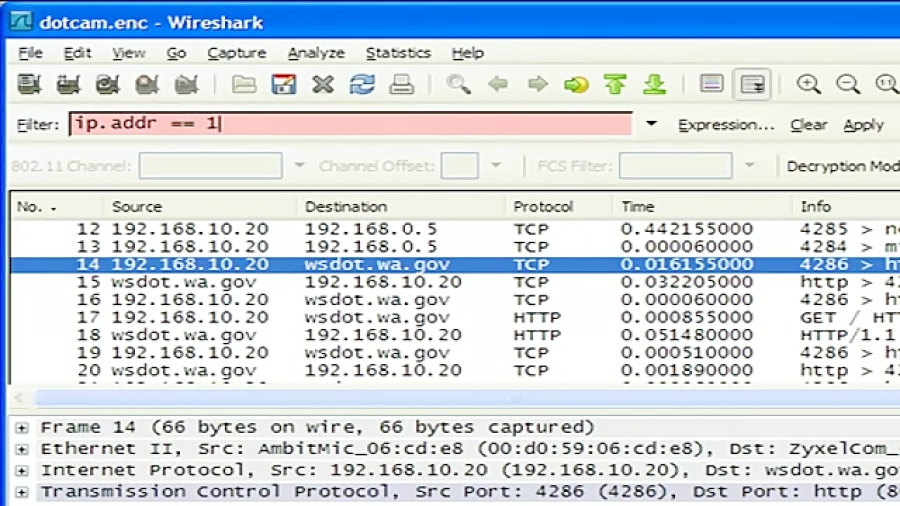Toggle packet list colorizing icon
Image resolution: width=900 pixels, height=506 pixels.
[x=712, y=84]
